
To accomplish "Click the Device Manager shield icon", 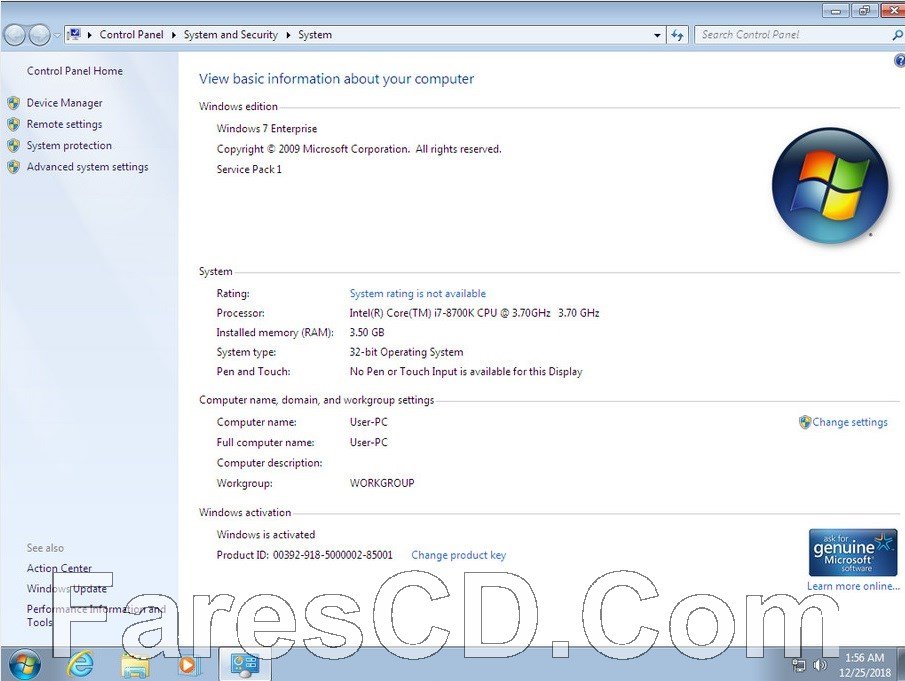I will coord(14,103).
